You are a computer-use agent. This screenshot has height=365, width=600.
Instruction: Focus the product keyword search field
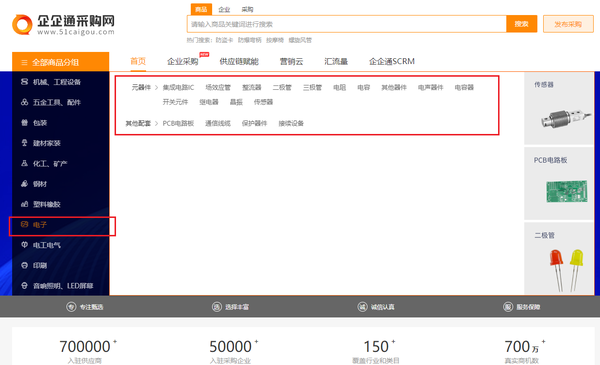pos(347,24)
